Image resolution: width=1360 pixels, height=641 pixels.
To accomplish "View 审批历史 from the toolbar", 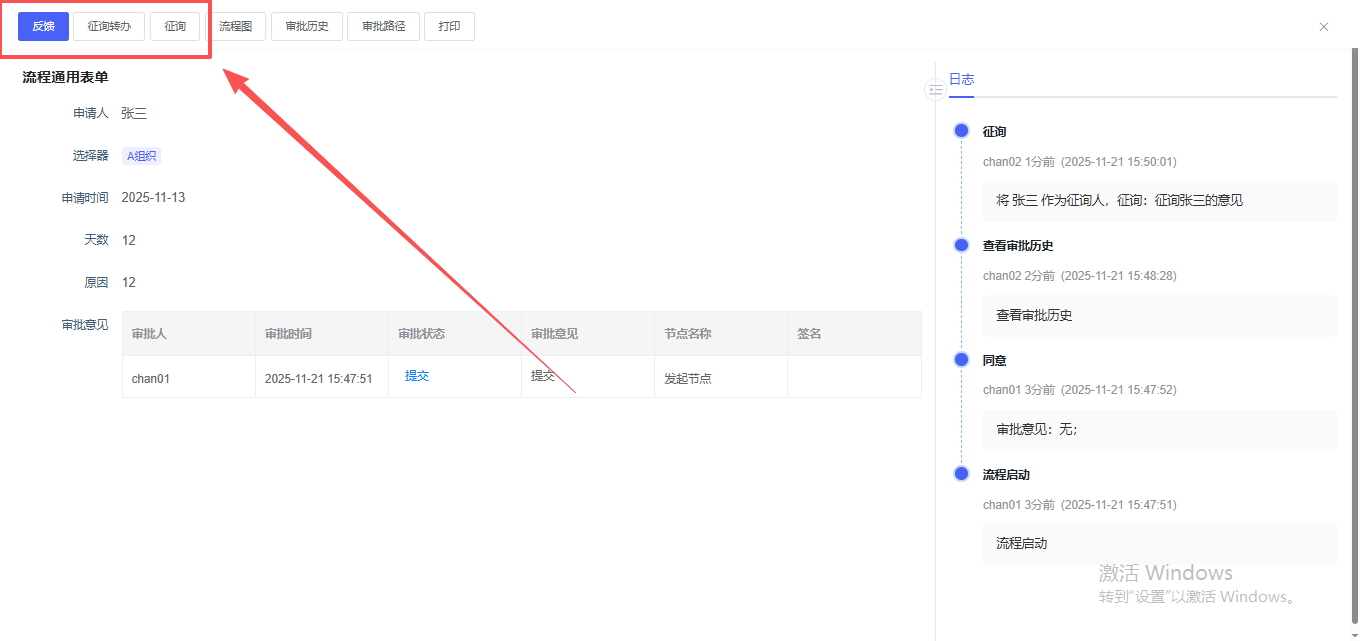I will click(307, 26).
